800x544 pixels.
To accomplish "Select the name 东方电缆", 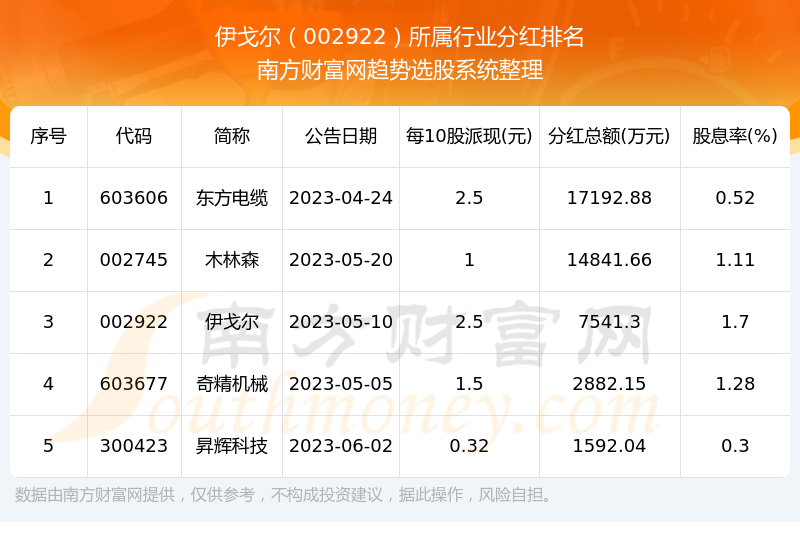I will pos(232,198).
